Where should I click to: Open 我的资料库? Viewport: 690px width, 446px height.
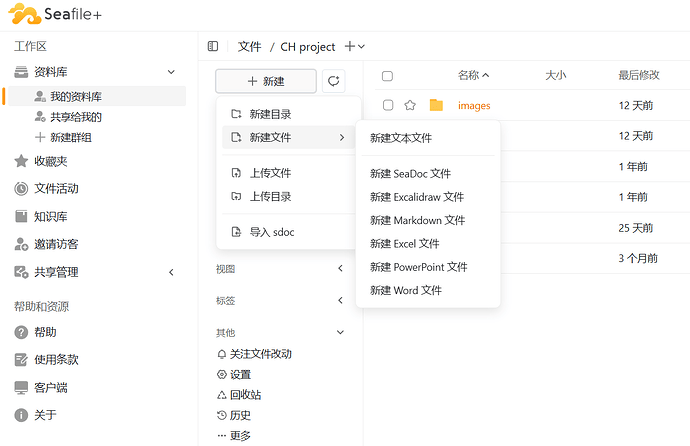click(97, 96)
